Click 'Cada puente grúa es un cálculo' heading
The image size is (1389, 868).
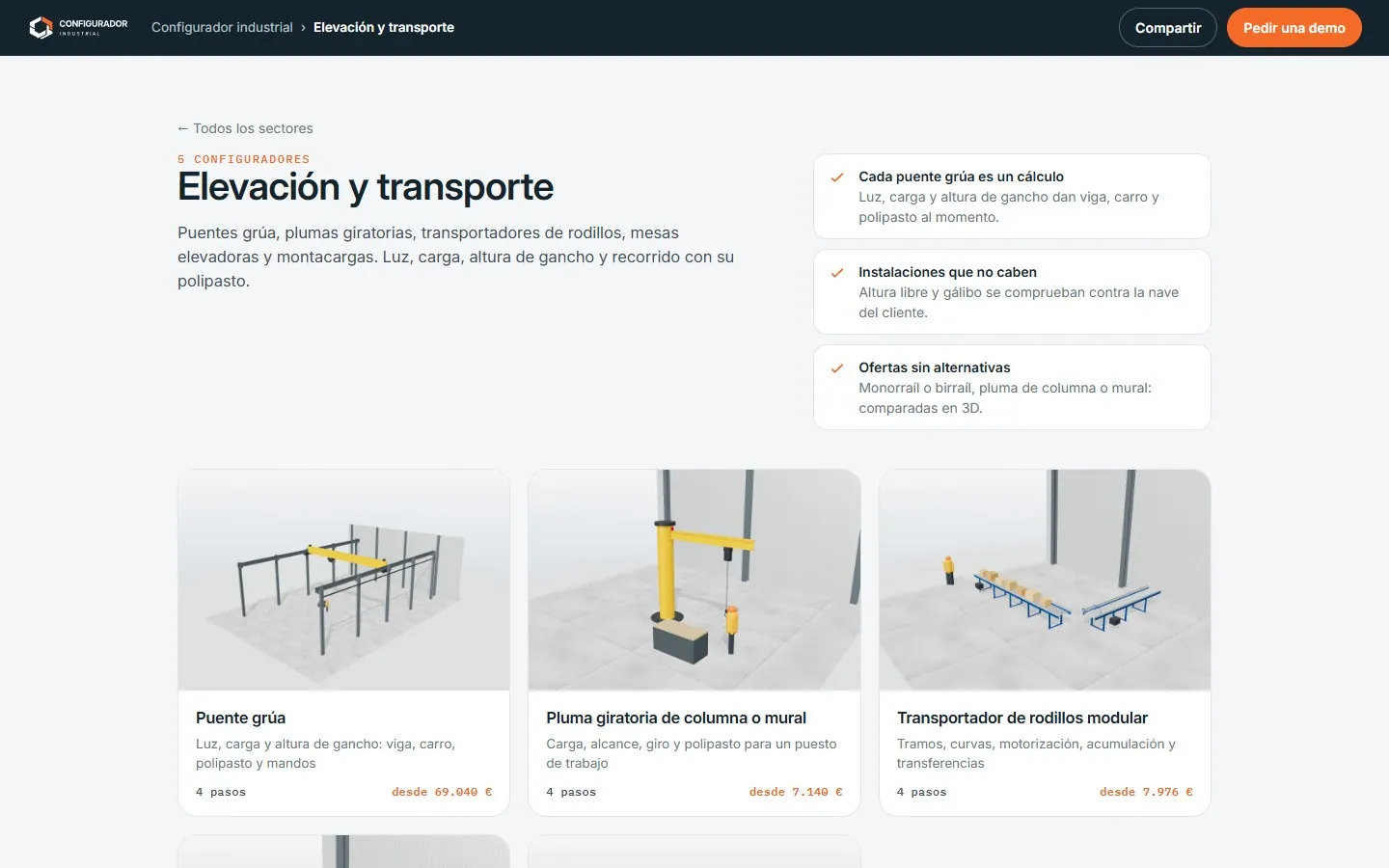click(962, 176)
